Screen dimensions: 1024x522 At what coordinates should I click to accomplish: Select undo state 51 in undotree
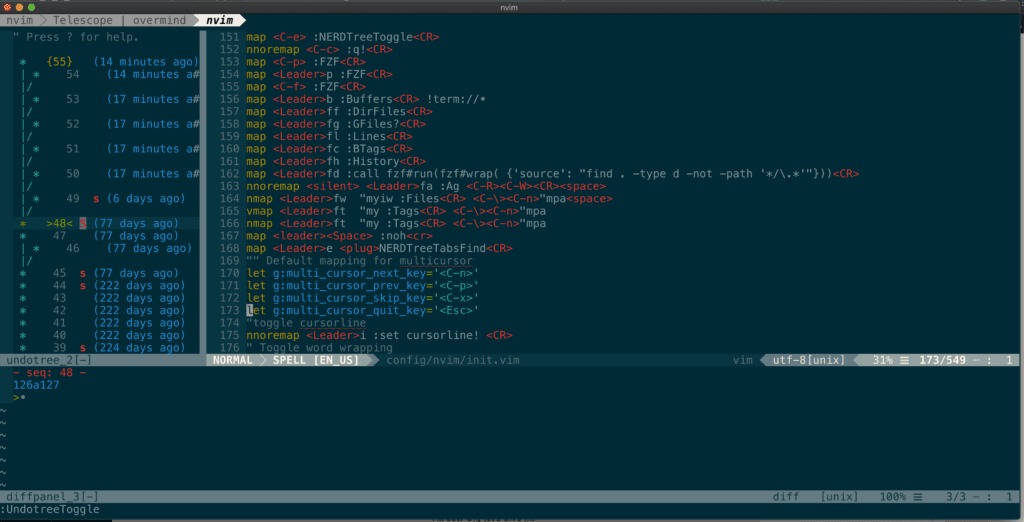72,149
